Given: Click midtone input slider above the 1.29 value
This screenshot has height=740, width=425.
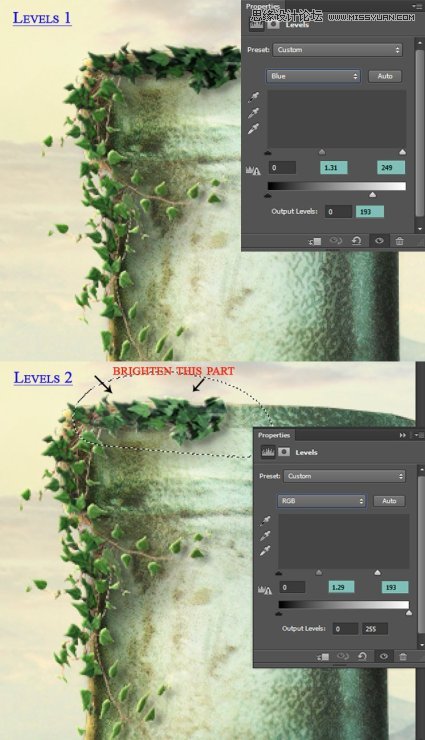Looking at the screenshot, I should [319, 572].
